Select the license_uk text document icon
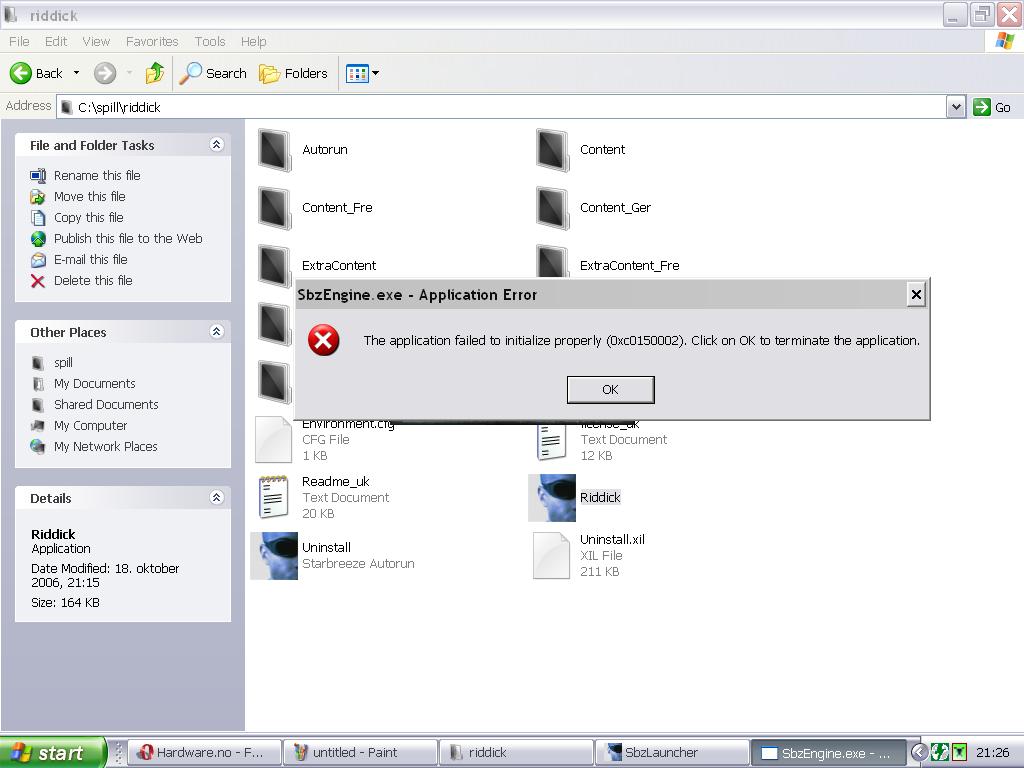This screenshot has height=768, width=1024. (x=551, y=441)
